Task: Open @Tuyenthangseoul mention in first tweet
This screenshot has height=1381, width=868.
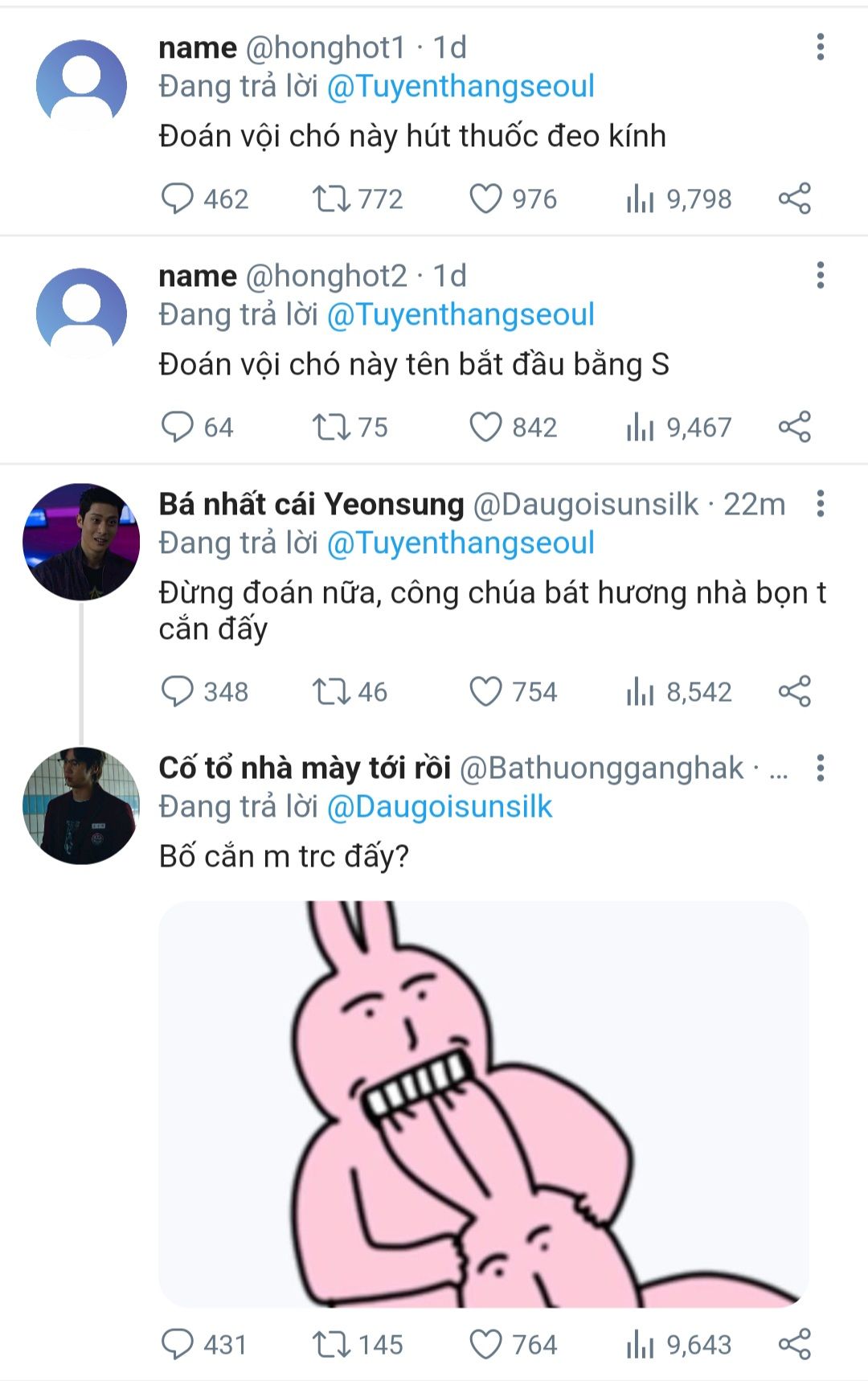Action: pyautogui.click(x=461, y=87)
